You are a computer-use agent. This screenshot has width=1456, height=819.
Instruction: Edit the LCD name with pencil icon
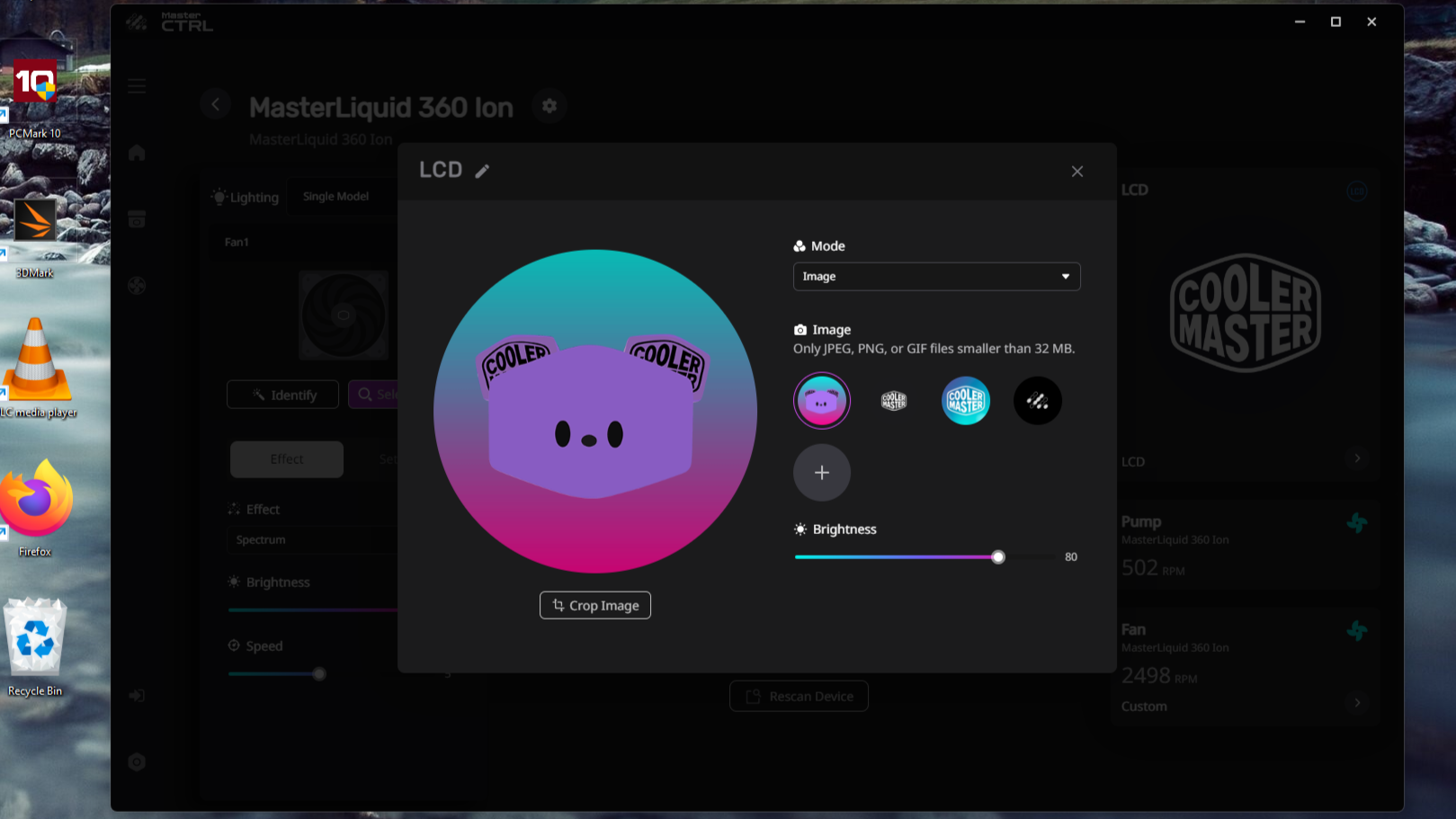click(482, 171)
